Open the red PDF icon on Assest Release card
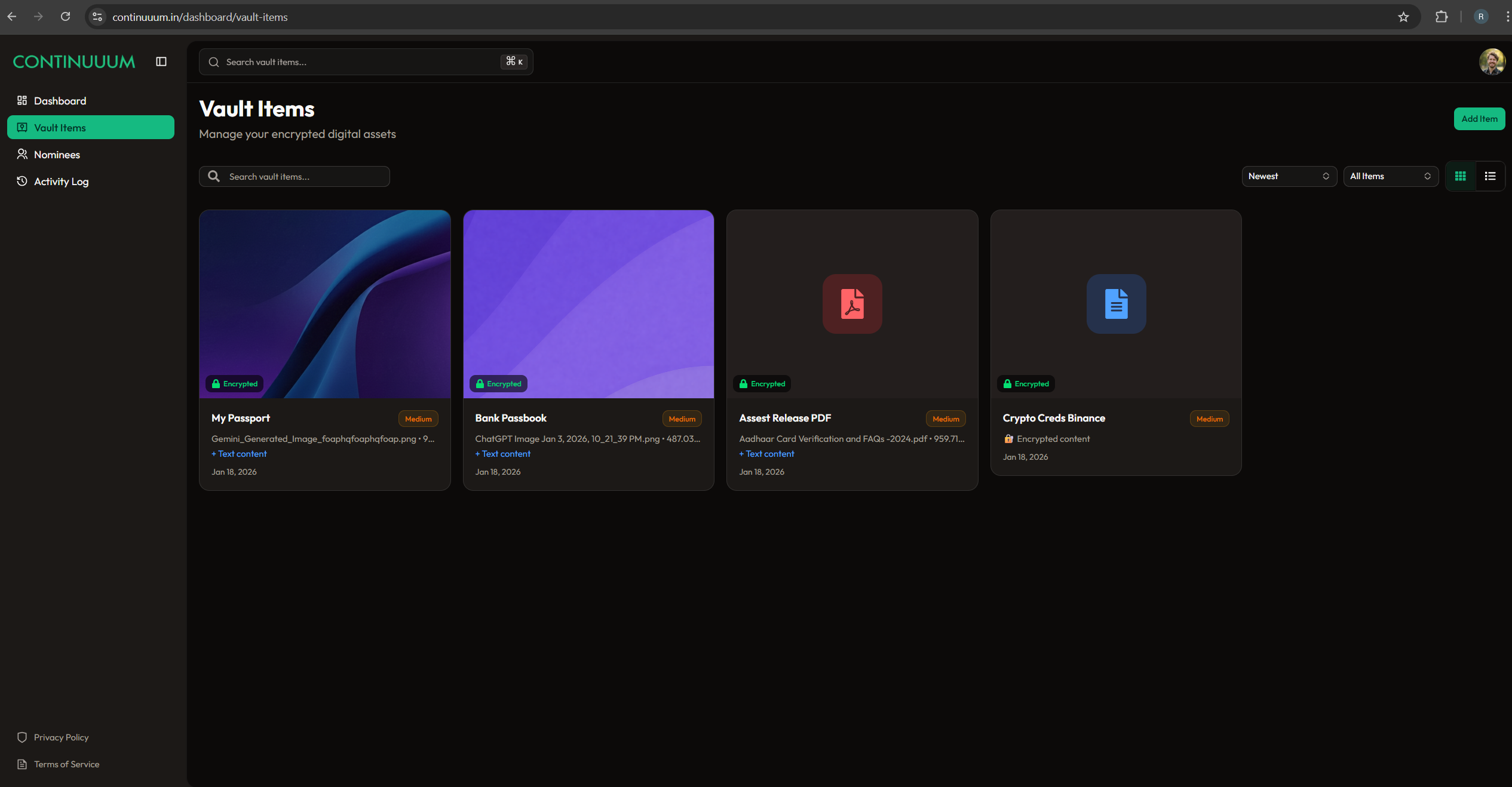The height and width of the screenshot is (787, 1512). [852, 304]
